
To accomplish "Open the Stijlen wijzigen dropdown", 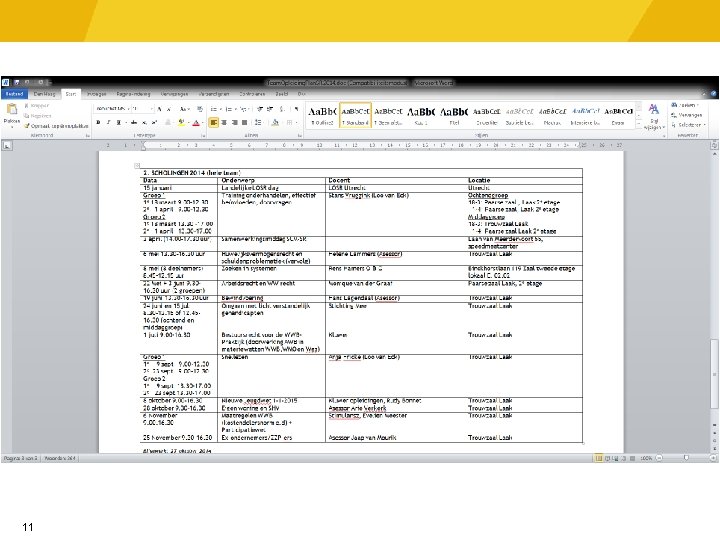I will pyautogui.click(x=654, y=117).
